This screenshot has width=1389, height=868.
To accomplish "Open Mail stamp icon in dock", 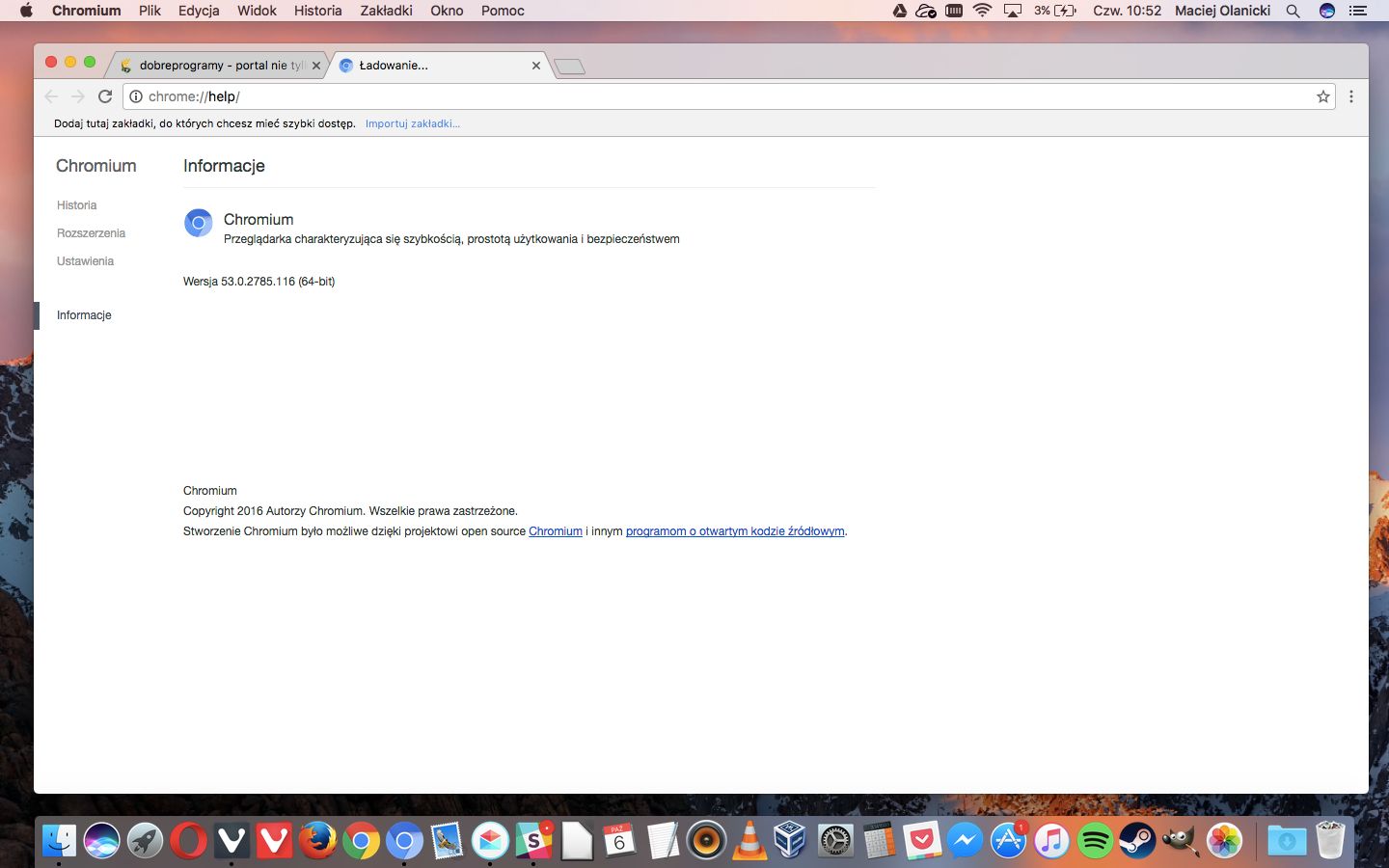I will click(447, 841).
